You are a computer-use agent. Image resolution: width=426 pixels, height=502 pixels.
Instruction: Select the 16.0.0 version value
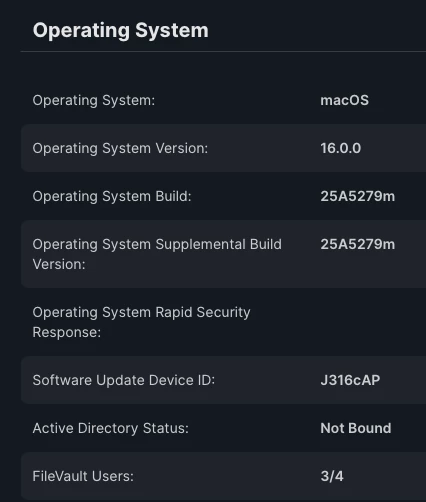point(340,148)
